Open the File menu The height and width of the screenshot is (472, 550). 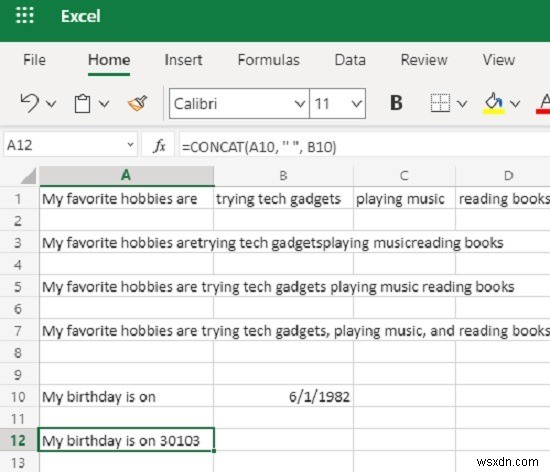click(x=34, y=60)
